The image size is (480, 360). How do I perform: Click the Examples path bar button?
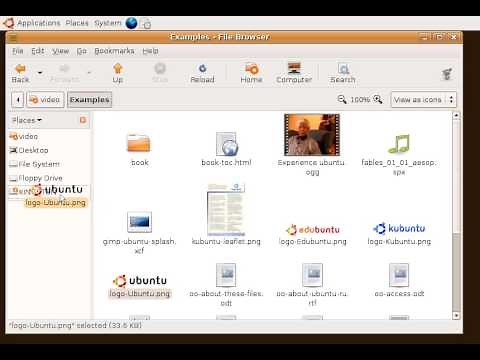point(89,100)
